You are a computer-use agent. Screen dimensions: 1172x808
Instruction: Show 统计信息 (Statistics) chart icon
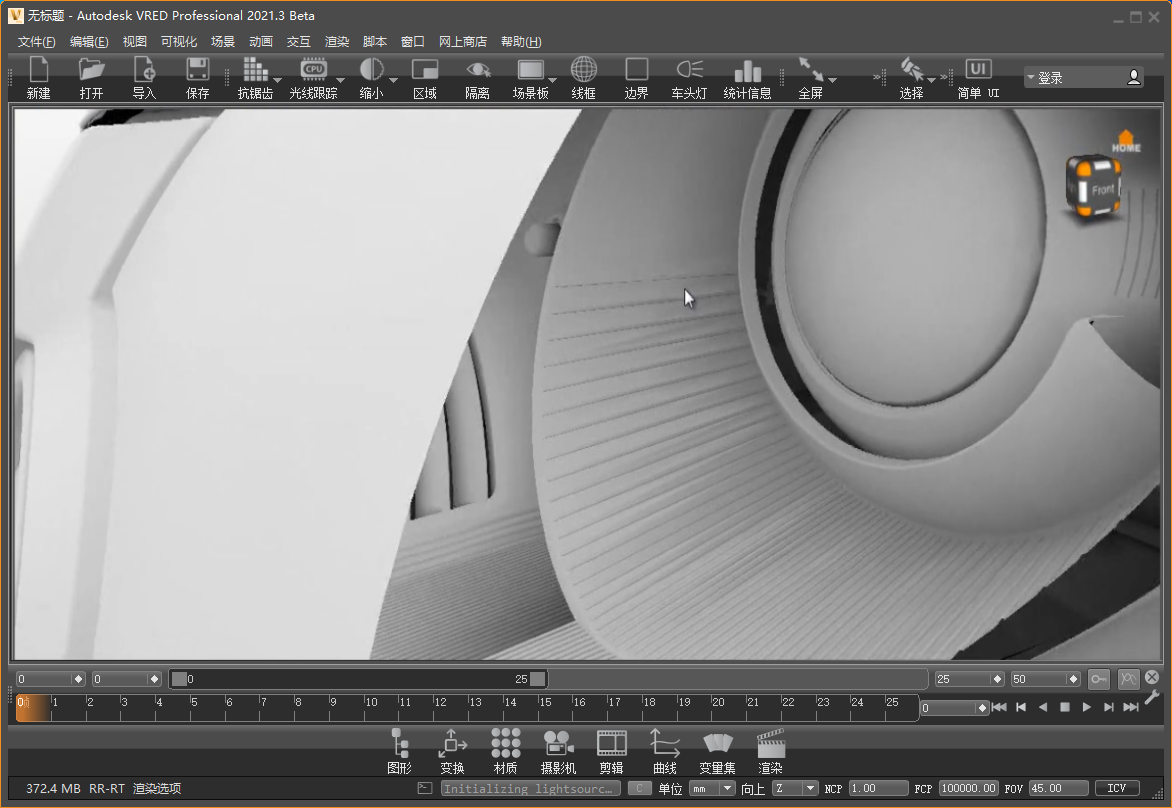(x=747, y=70)
